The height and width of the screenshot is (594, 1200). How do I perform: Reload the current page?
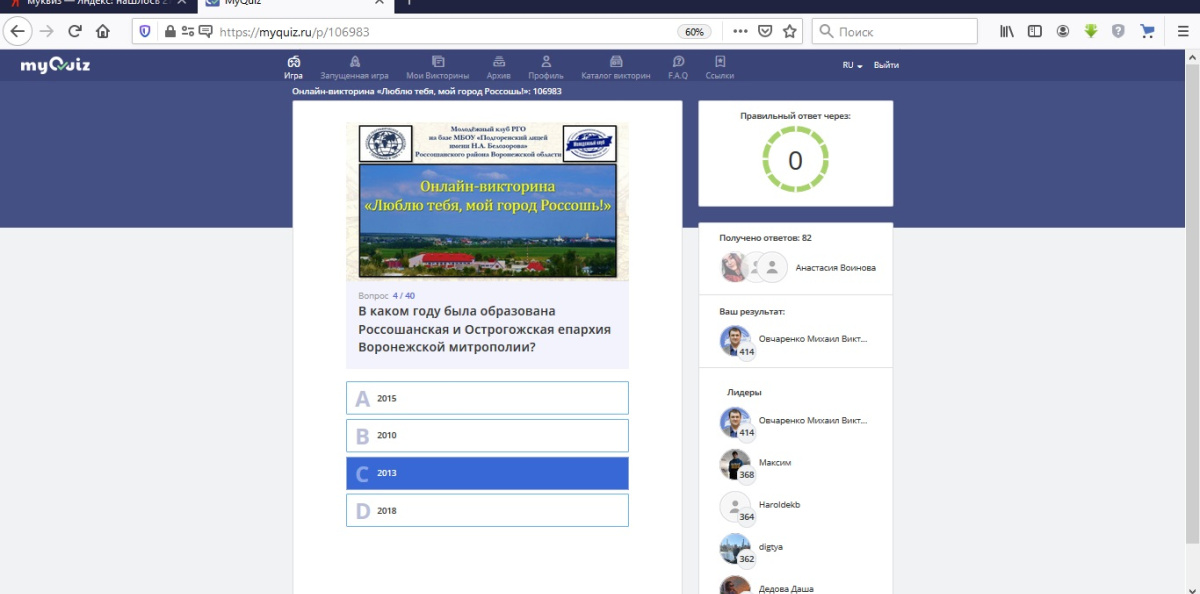pos(74,31)
